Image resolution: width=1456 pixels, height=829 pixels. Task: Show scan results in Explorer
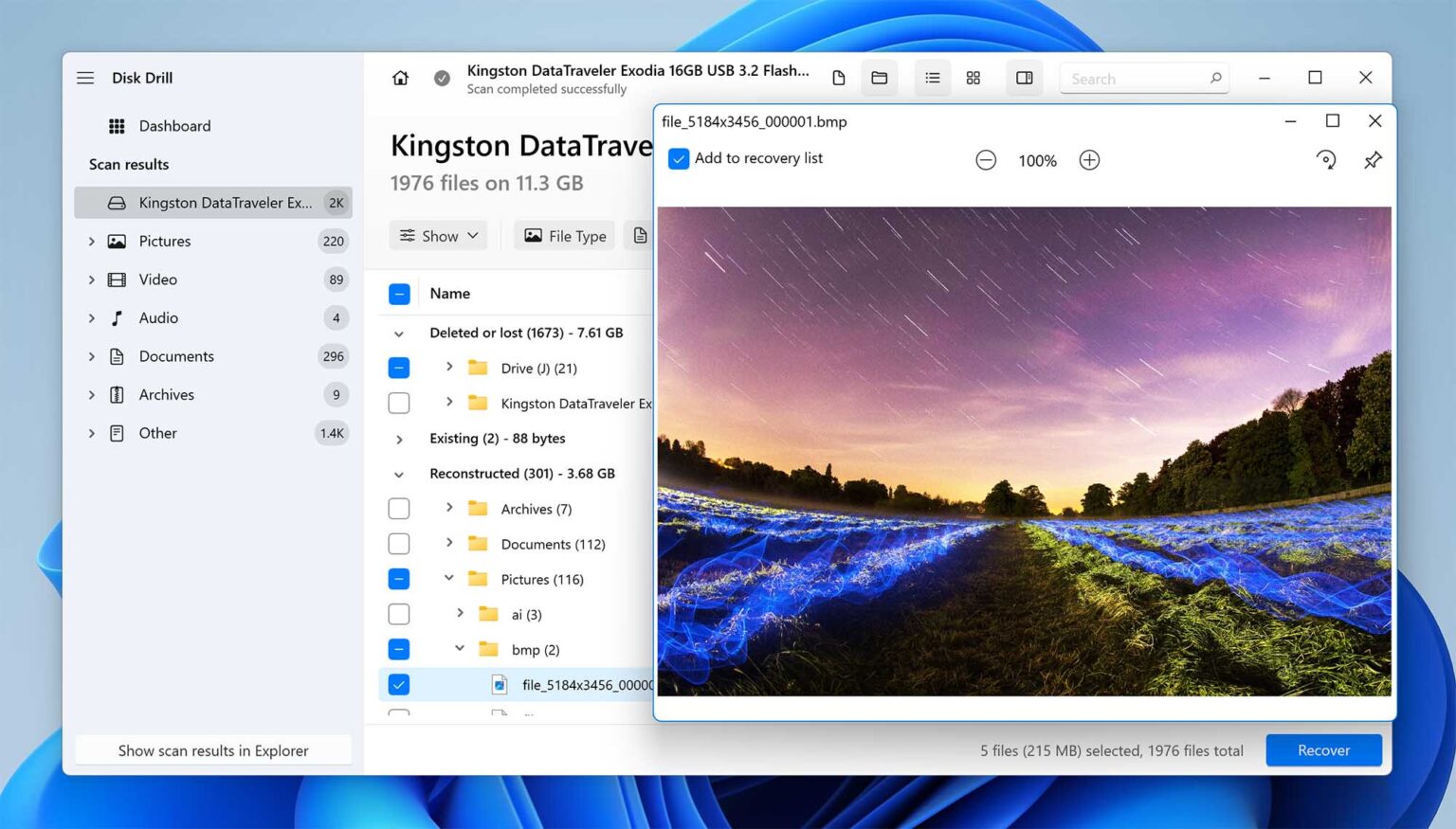click(x=212, y=749)
